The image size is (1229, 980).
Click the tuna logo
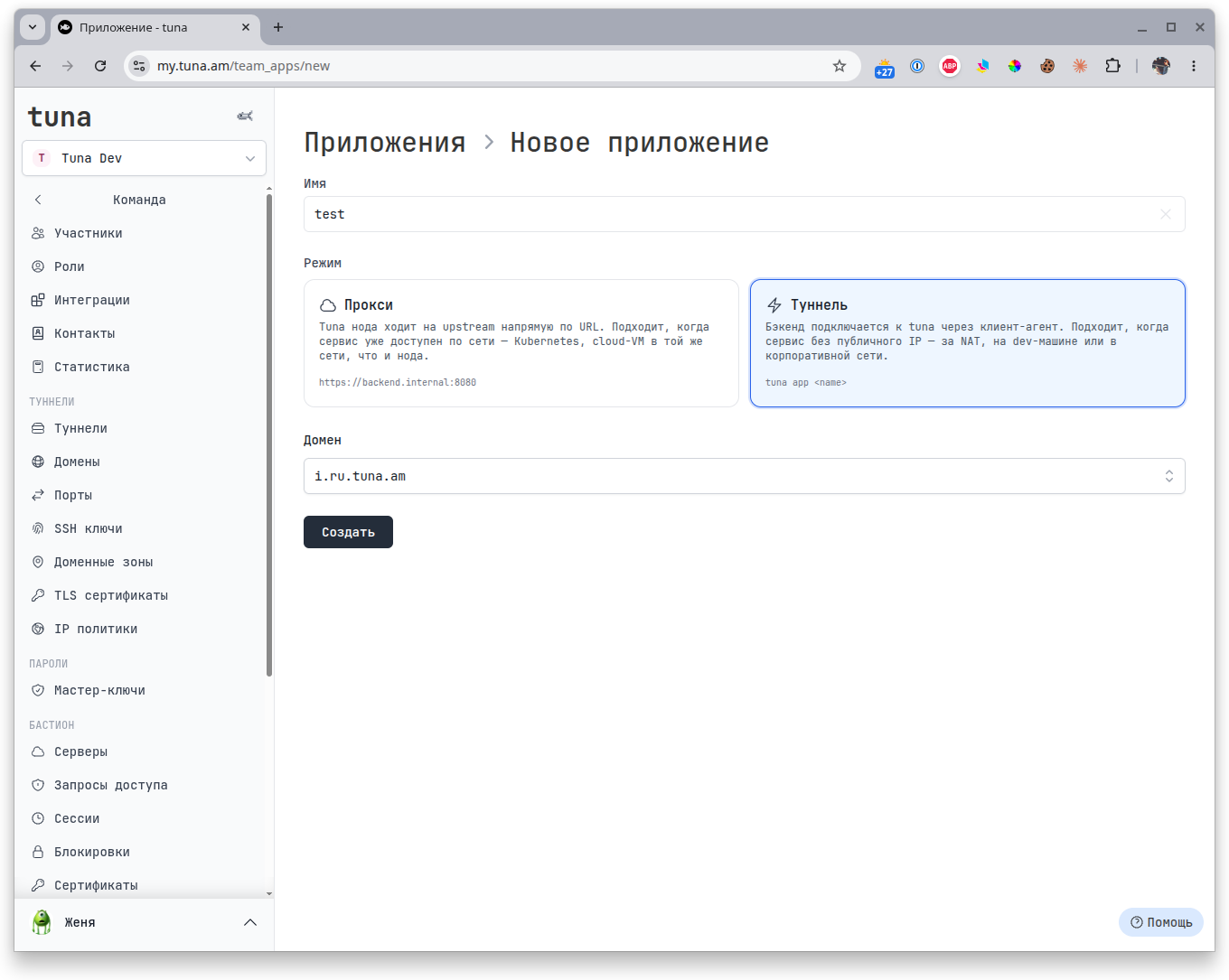coord(60,117)
